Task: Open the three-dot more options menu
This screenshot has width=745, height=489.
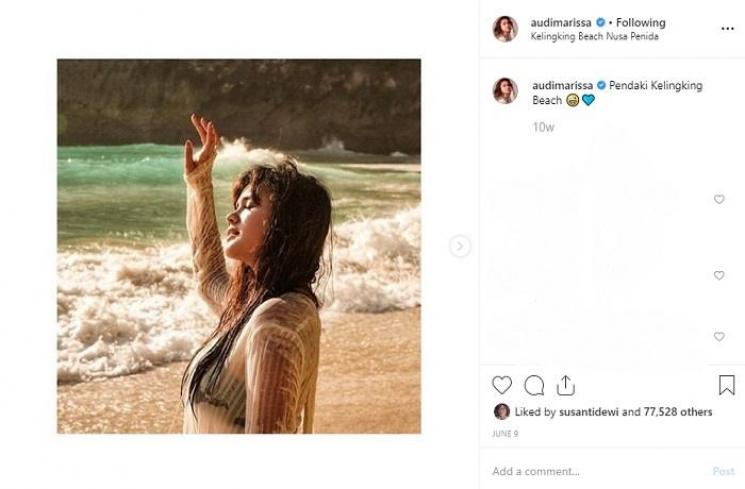Action: click(727, 29)
